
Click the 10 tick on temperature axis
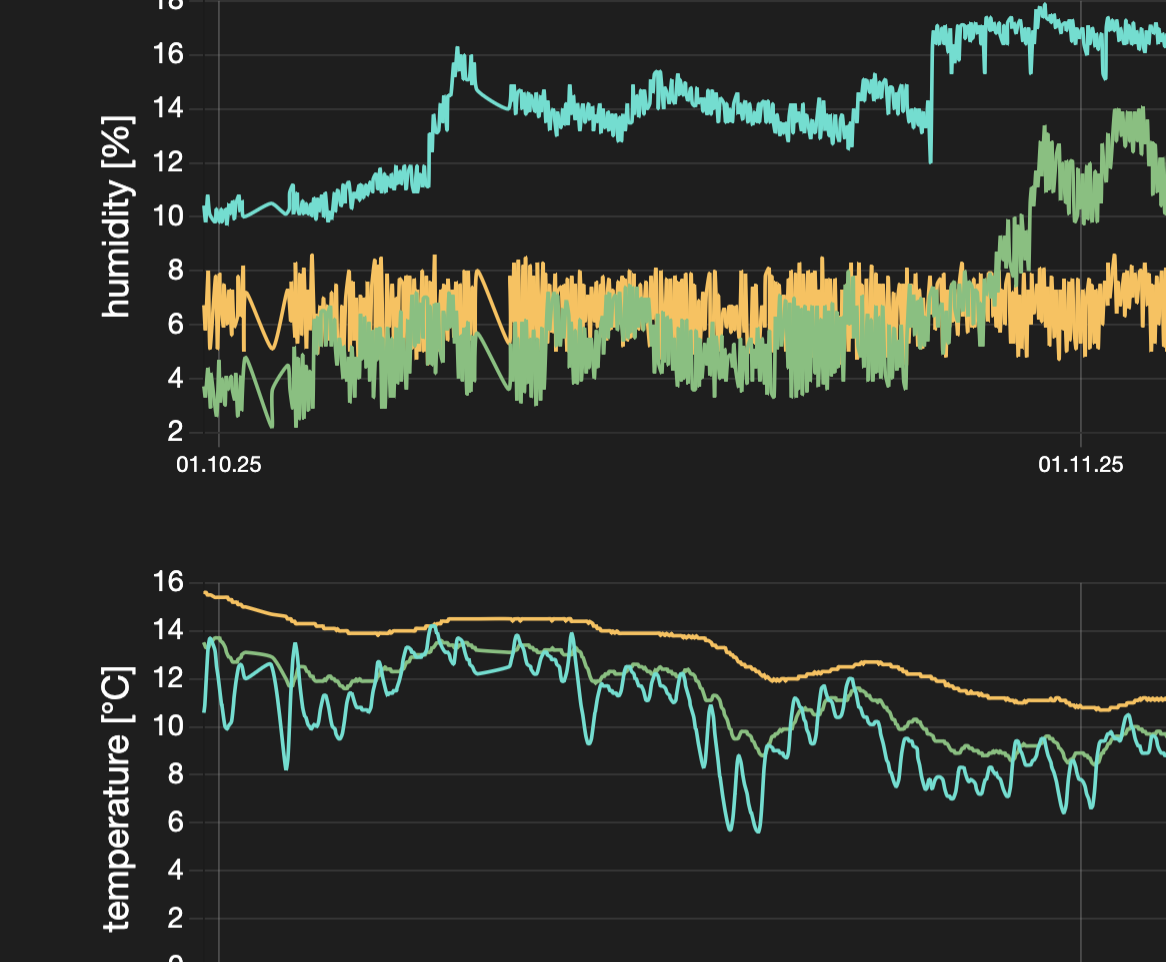click(168, 726)
